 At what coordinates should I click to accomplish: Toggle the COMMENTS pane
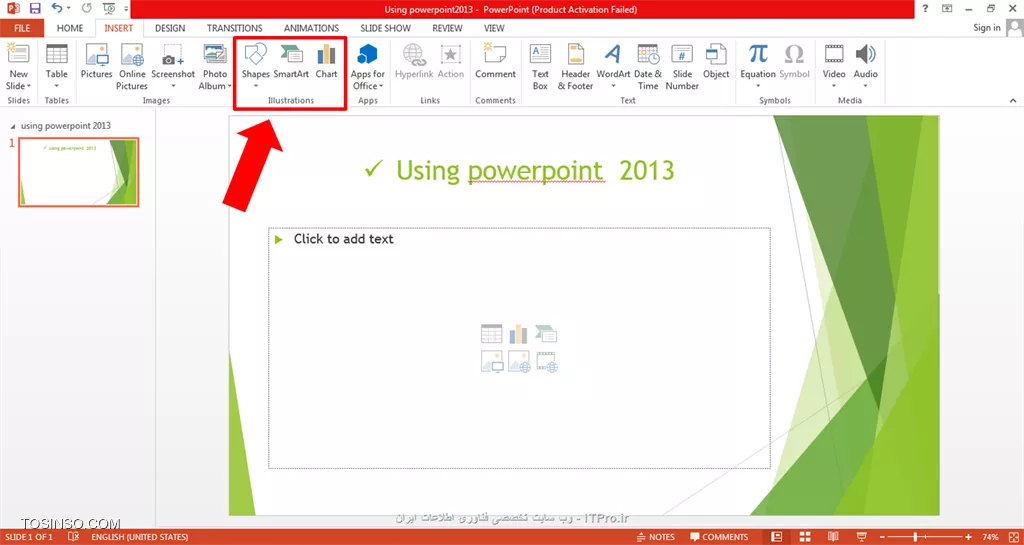coord(719,537)
